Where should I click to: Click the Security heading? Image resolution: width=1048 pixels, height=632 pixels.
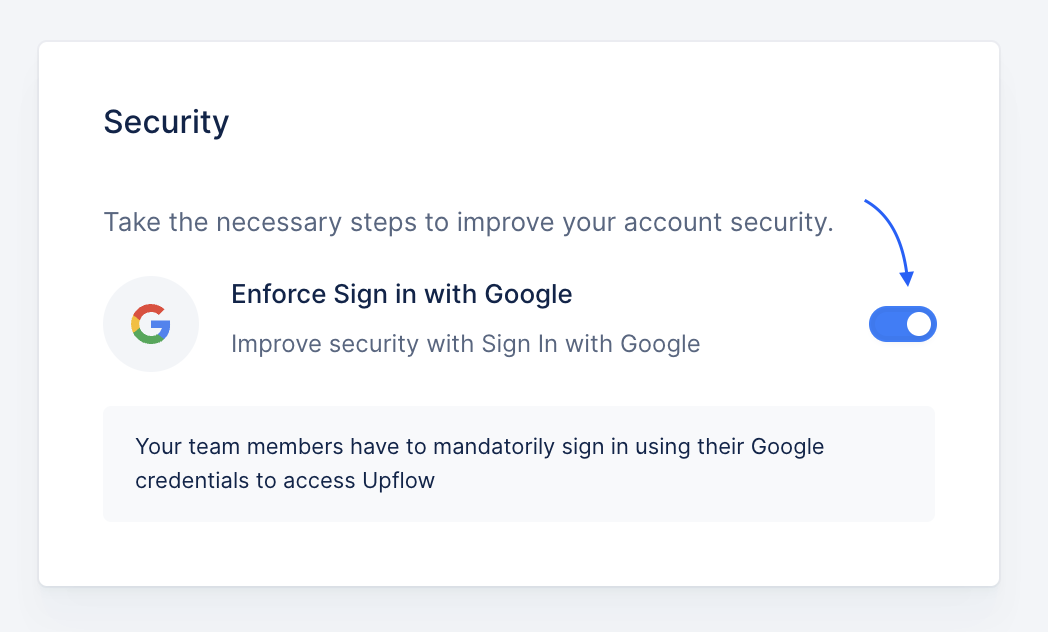[x=166, y=122]
